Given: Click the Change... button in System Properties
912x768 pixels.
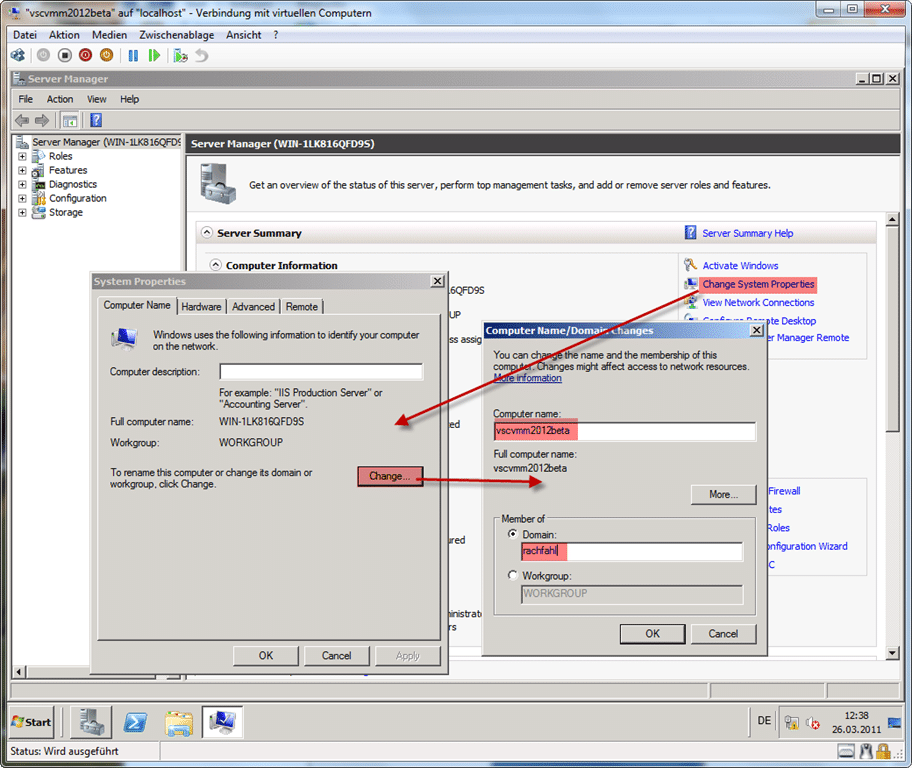Looking at the screenshot, I should pos(390,476).
